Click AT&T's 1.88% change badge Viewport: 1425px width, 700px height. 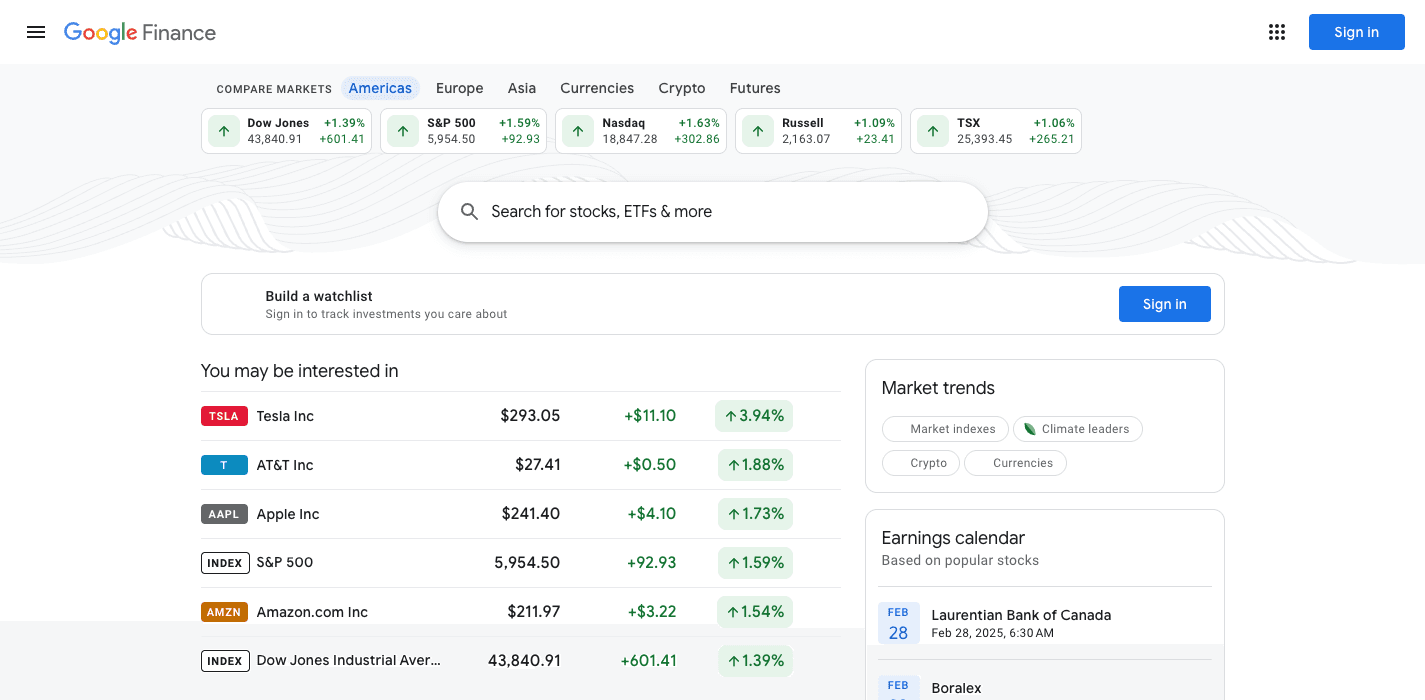coord(755,465)
